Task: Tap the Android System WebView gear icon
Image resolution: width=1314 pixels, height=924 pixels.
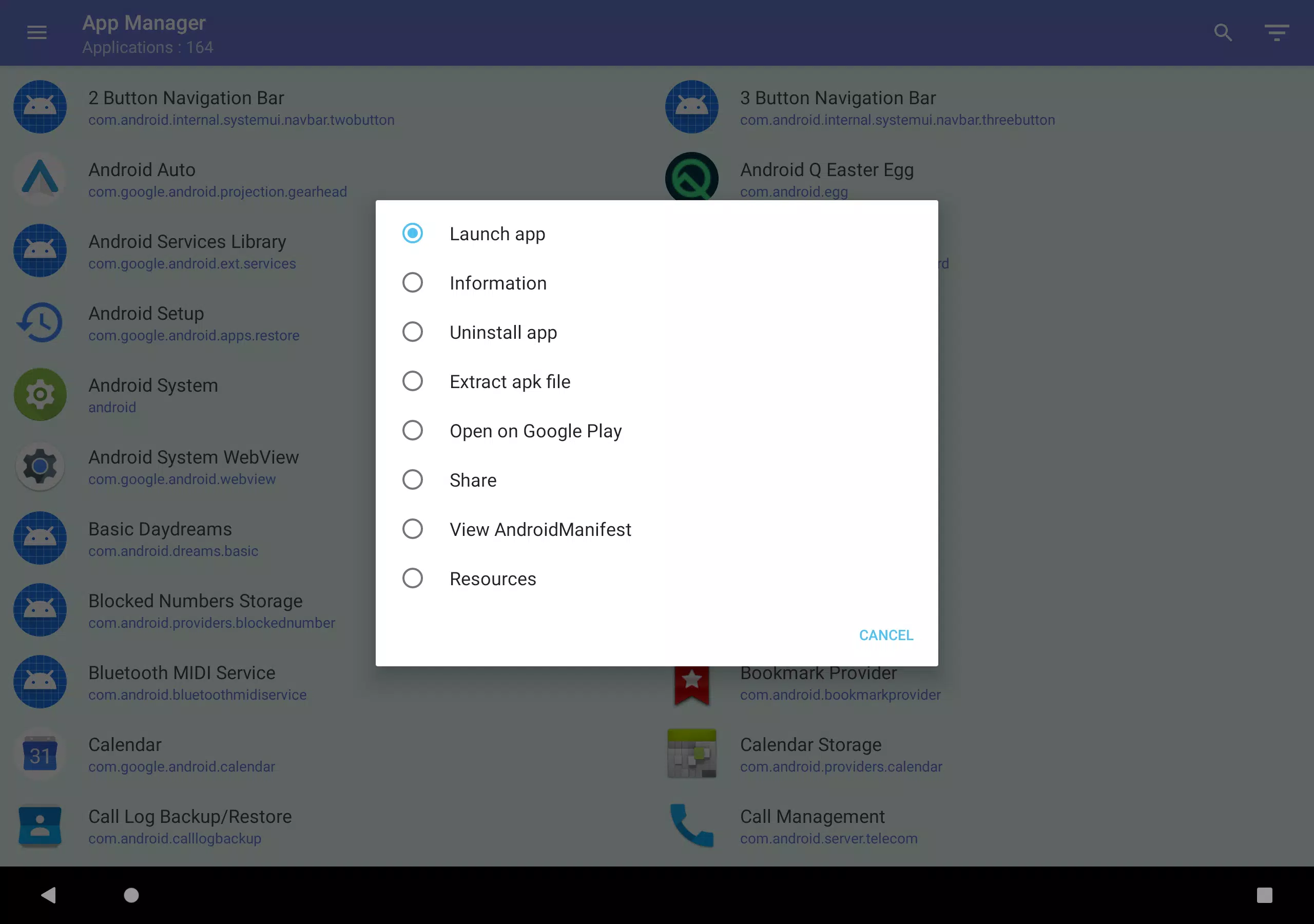Action: 40,466
